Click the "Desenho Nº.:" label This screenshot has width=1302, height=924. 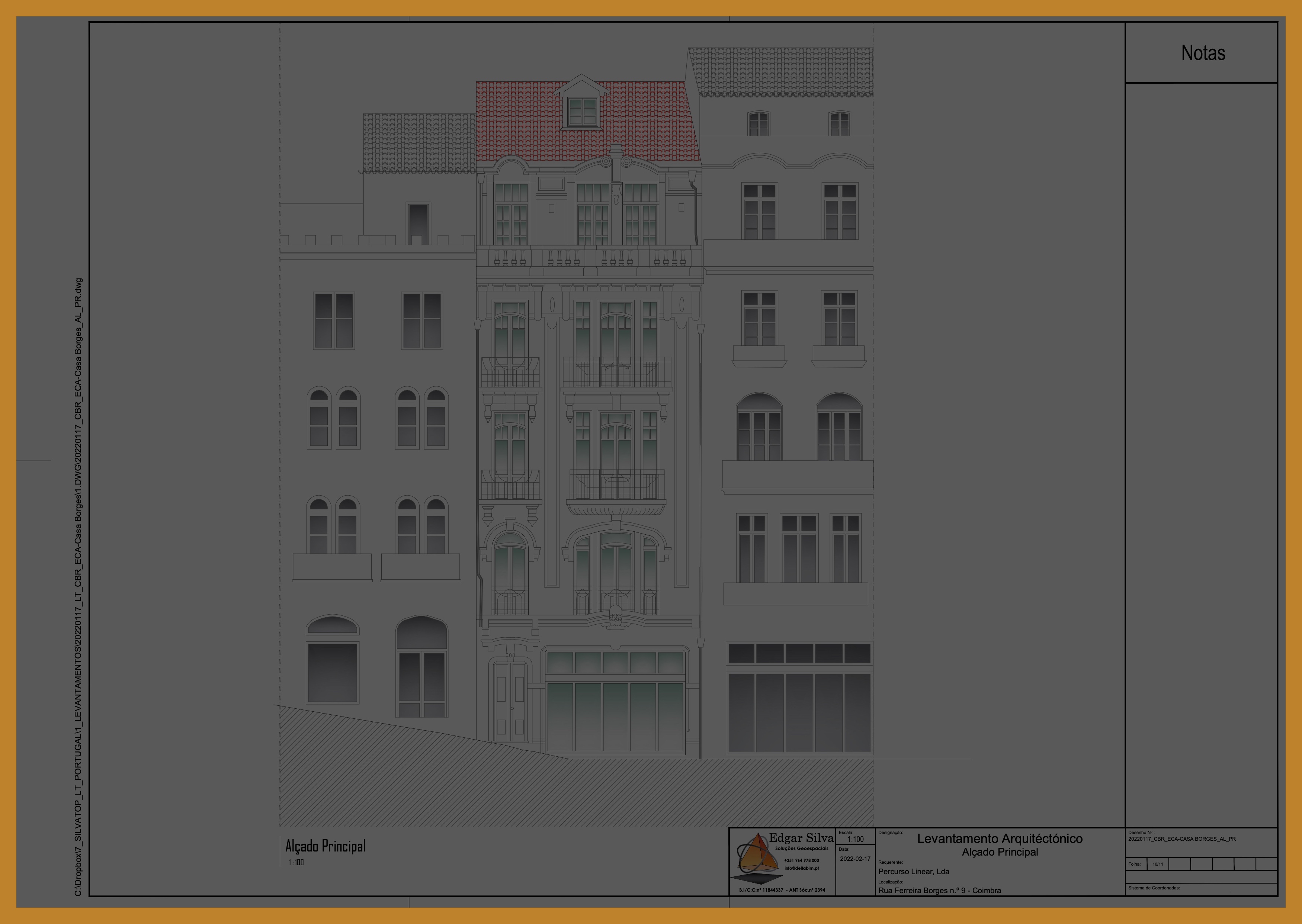(1141, 833)
